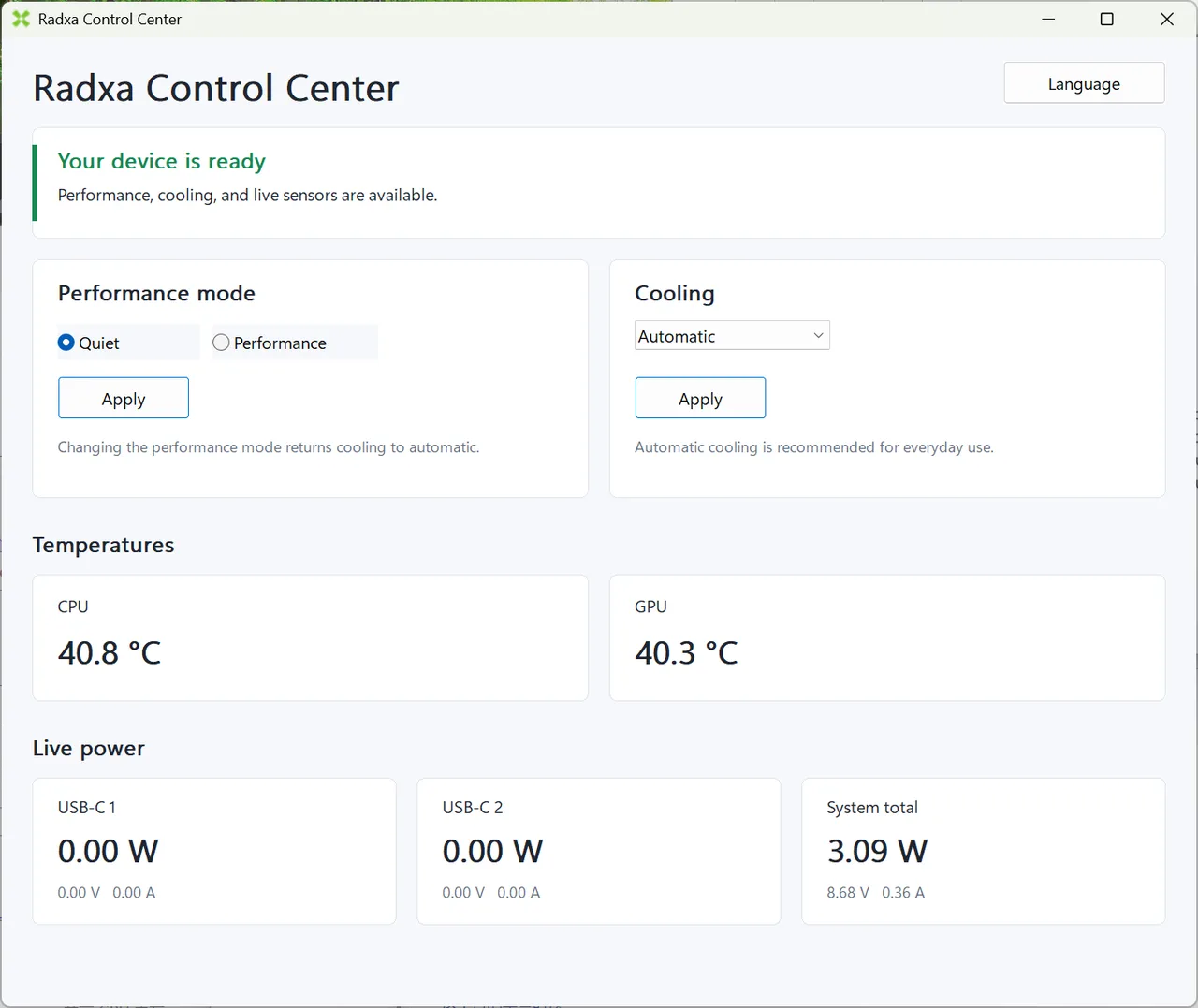1198x1008 pixels.
Task: Click the GPU temperature label
Action: 650,606
